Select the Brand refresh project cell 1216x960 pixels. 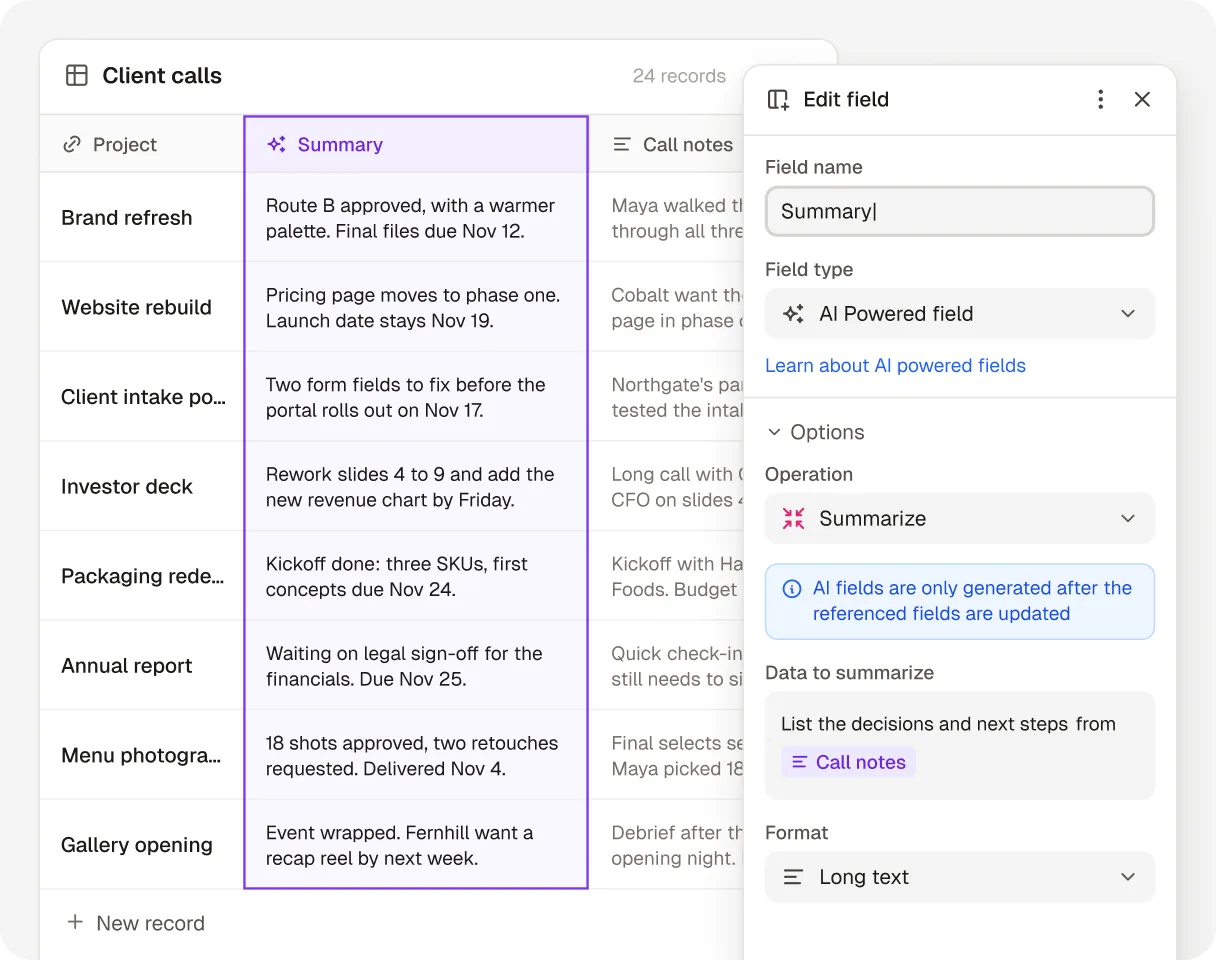142,217
